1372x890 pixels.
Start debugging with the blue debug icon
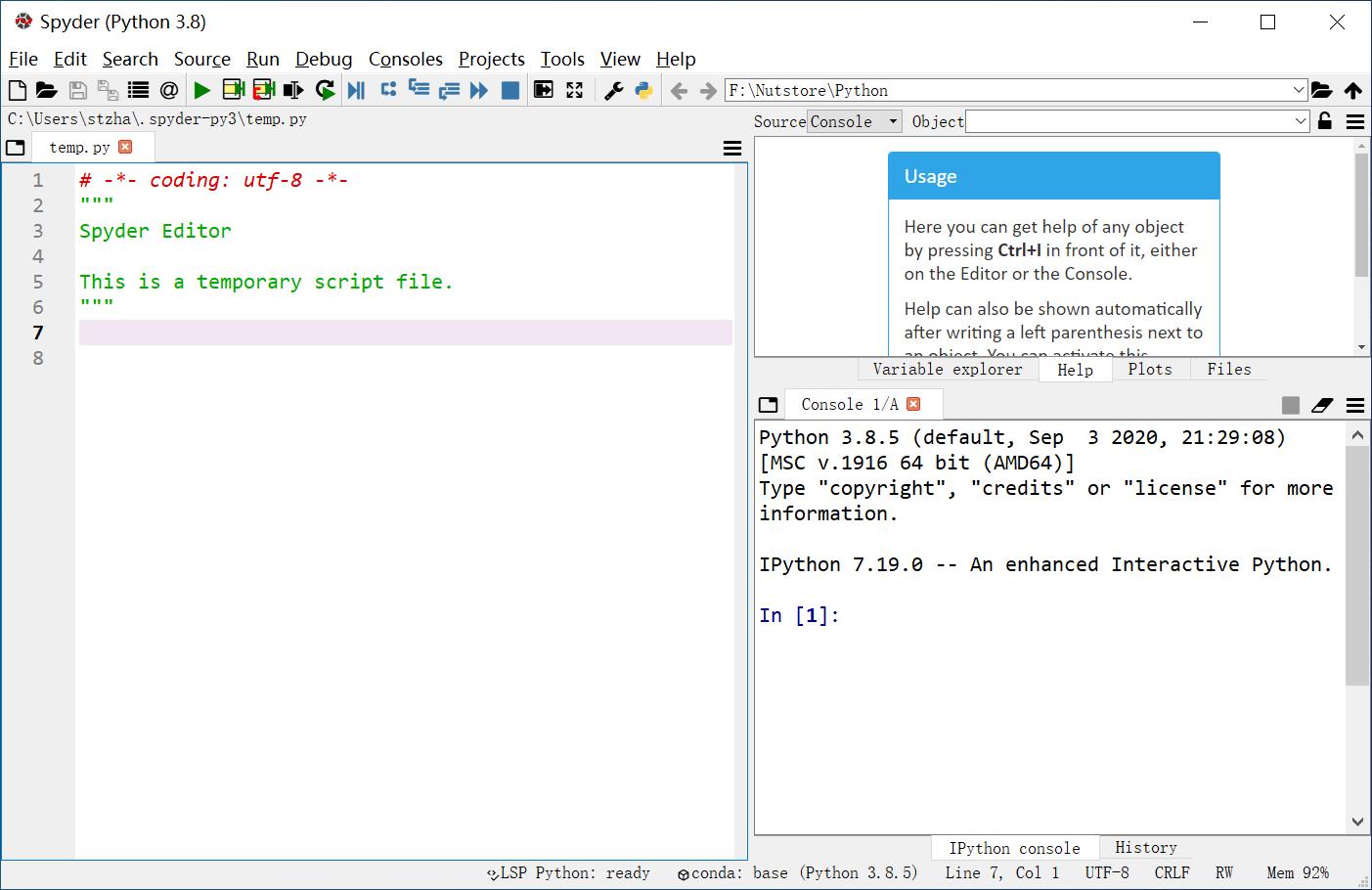click(356, 90)
